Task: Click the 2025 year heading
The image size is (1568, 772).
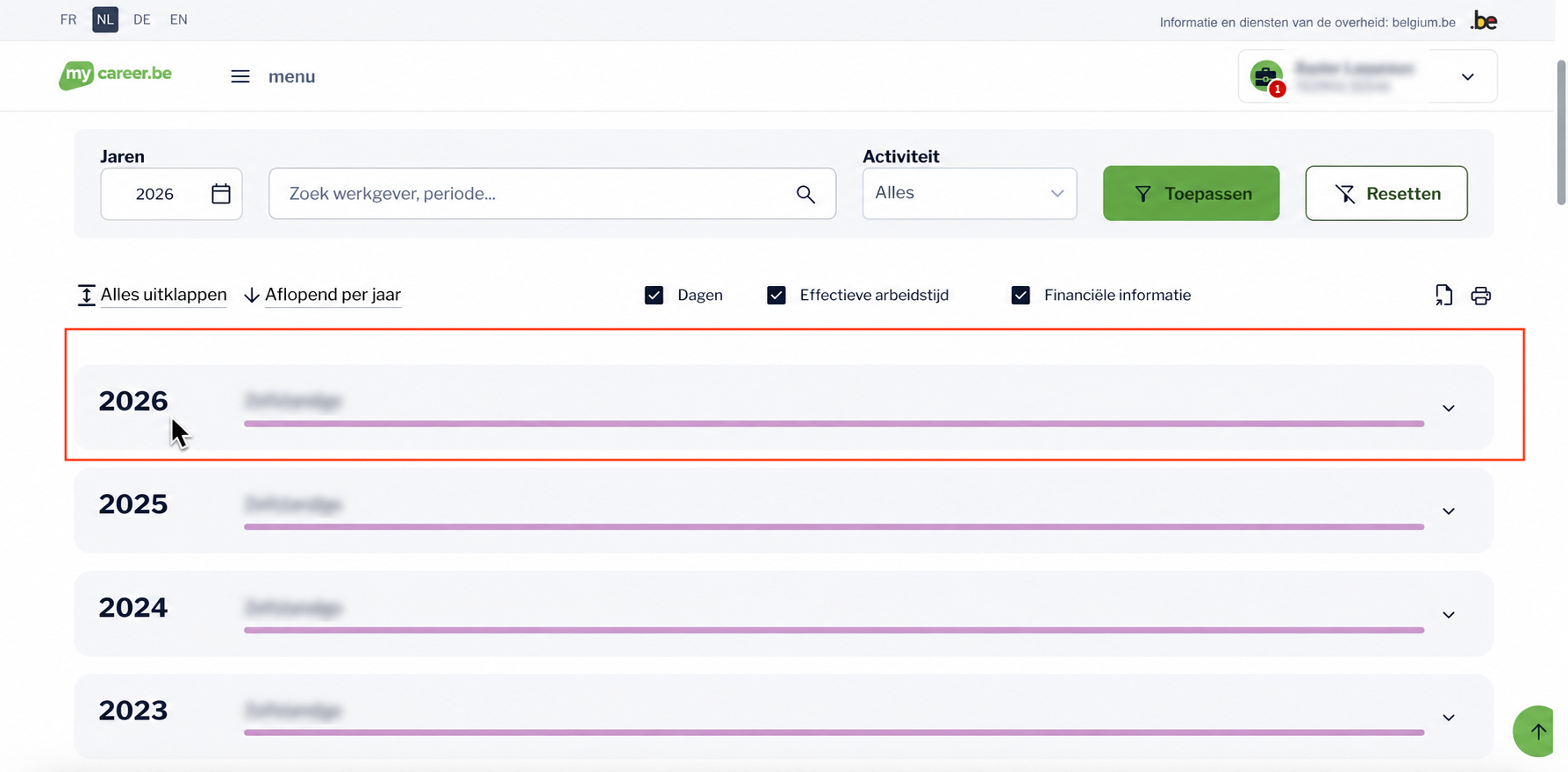Action: [132, 504]
